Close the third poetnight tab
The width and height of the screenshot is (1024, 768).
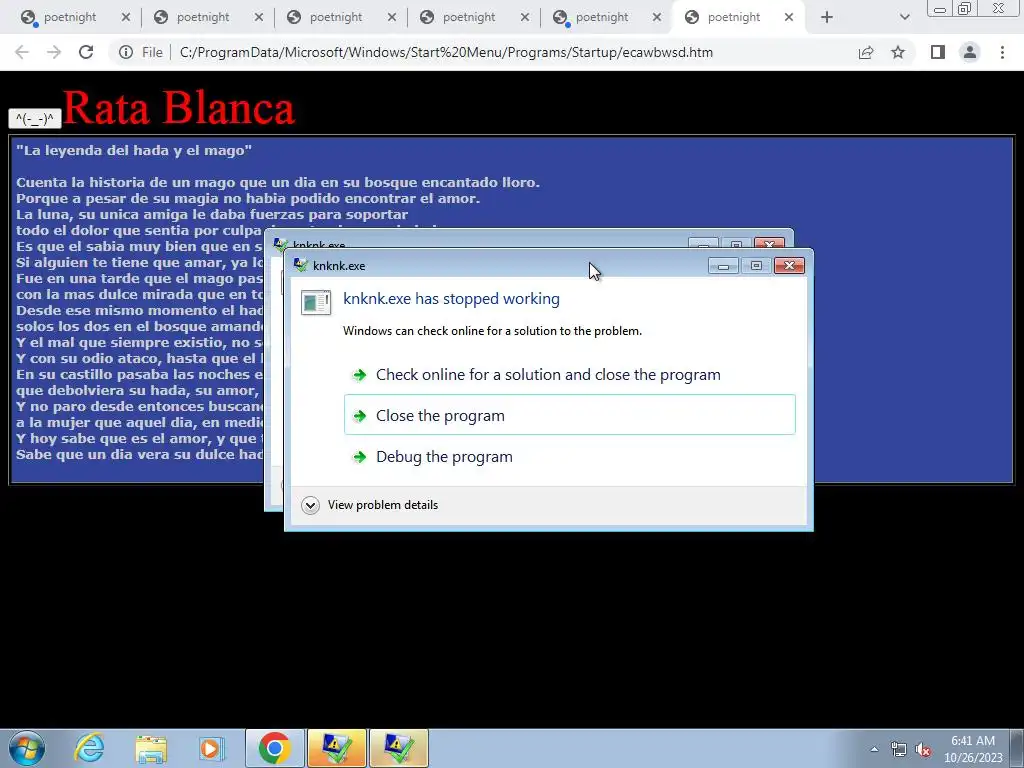pyautogui.click(x=392, y=18)
